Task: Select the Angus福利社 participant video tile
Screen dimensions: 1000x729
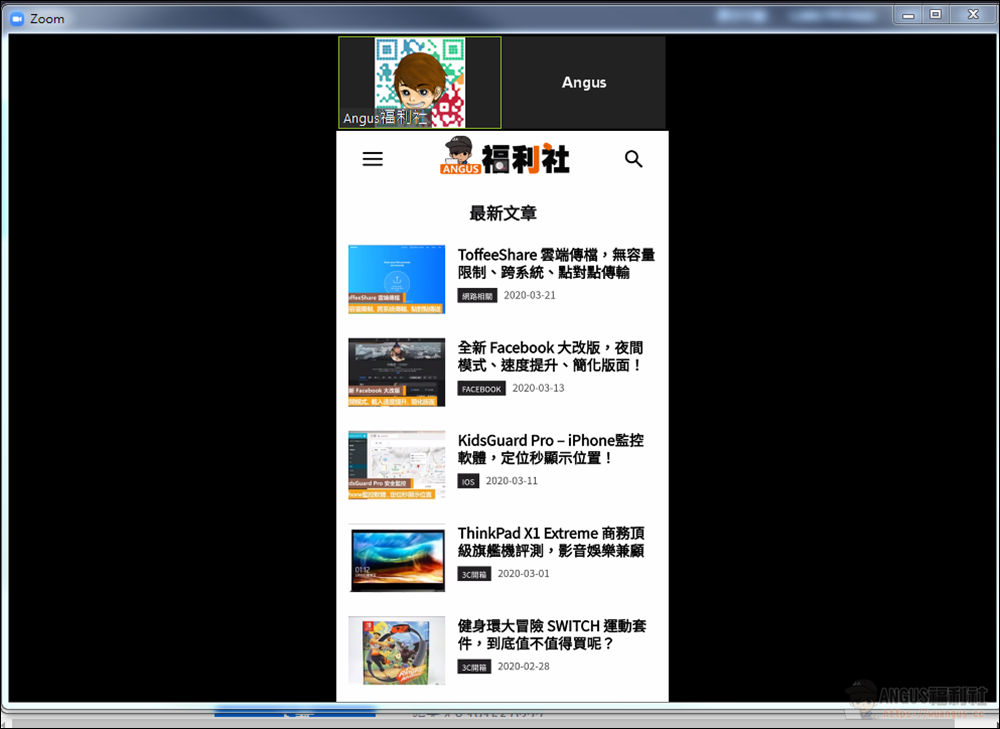Action: [x=420, y=83]
